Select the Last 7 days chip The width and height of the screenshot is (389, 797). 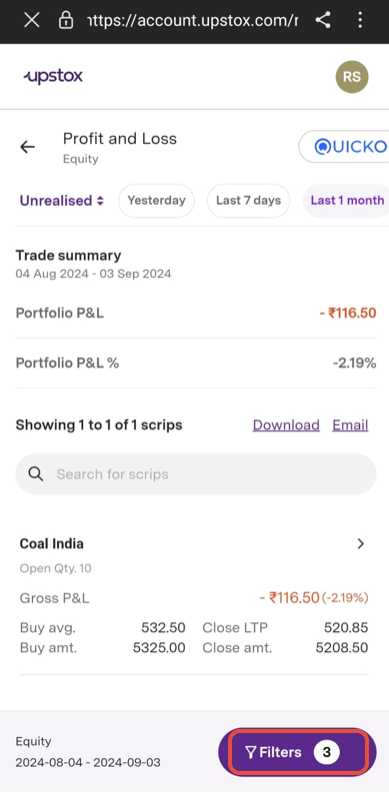[248, 201]
